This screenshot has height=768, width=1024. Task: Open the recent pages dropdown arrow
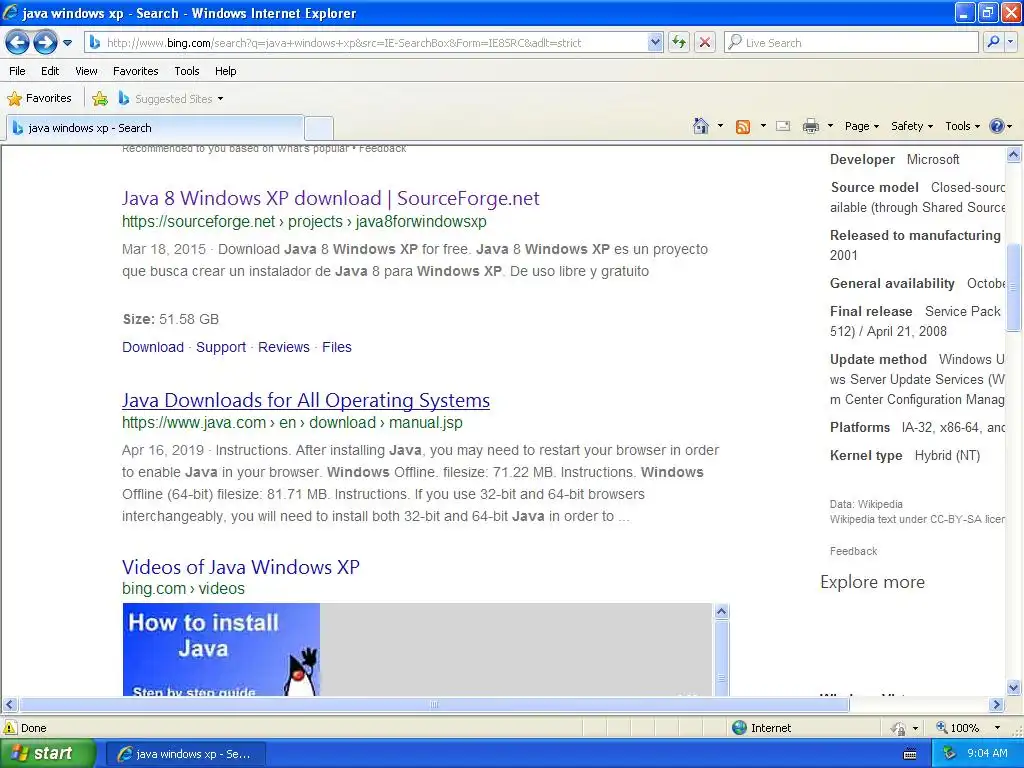(x=67, y=43)
